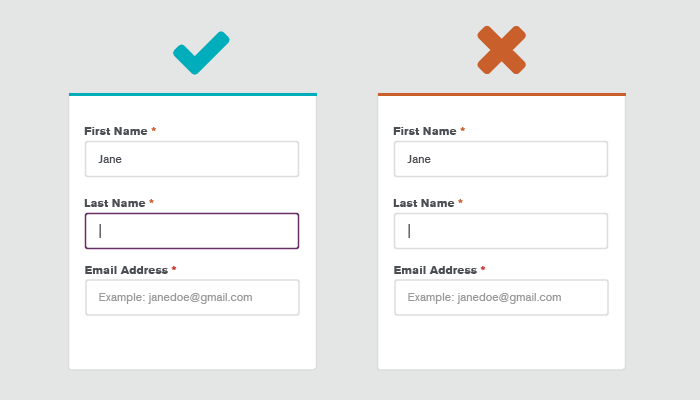Click the asterisk beside the right Email Address label
700x400 pixels.
point(483,270)
